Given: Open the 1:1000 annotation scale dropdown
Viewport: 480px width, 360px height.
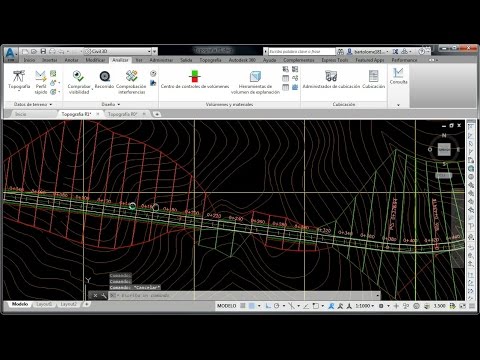Looking at the screenshot, I should pyautogui.click(x=364, y=306).
